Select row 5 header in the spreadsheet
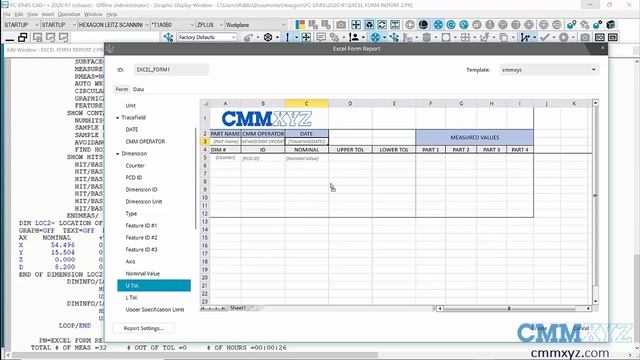The height and width of the screenshot is (360, 640). click(x=205, y=158)
